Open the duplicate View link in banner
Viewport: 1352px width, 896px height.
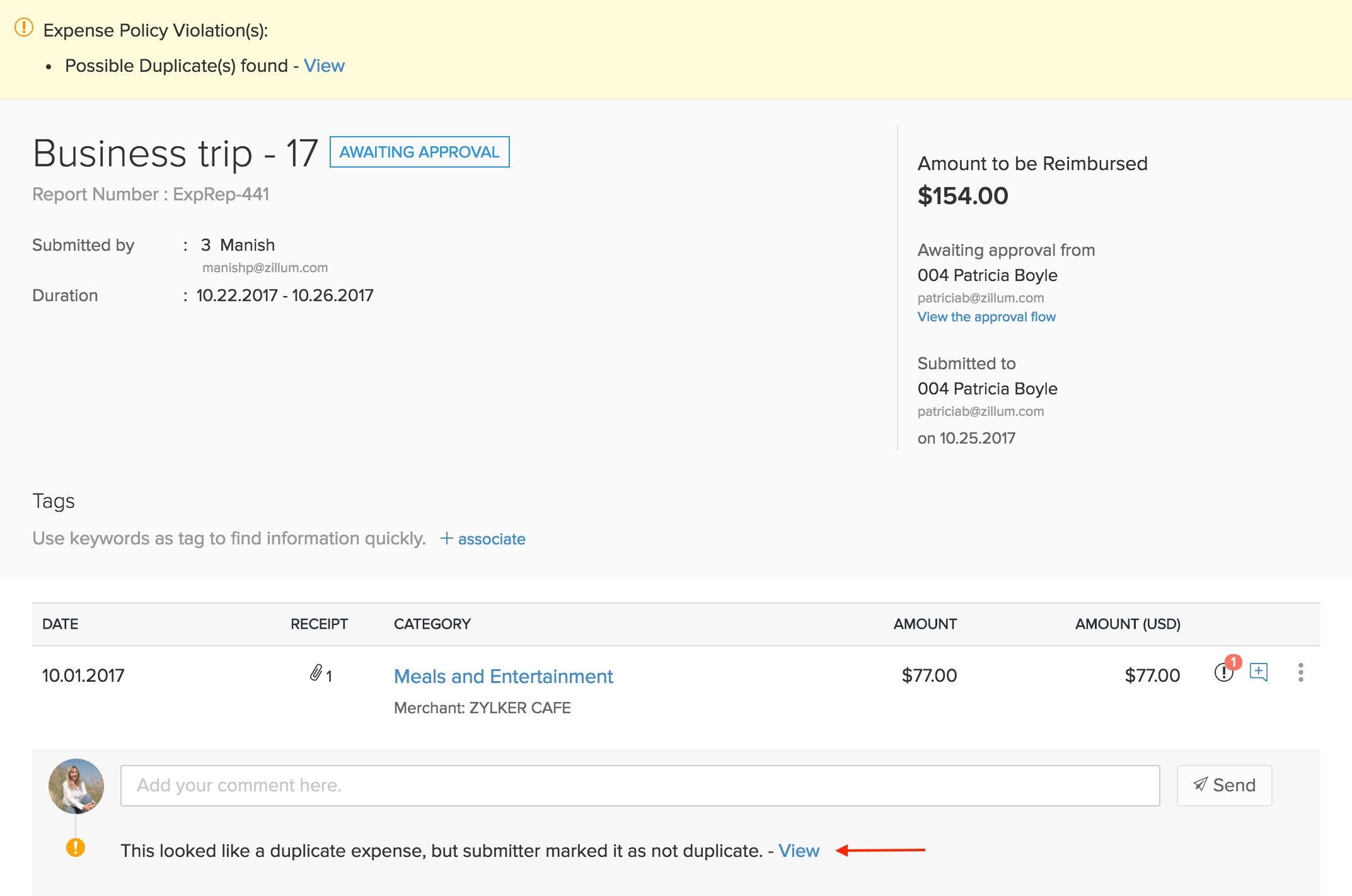point(324,66)
